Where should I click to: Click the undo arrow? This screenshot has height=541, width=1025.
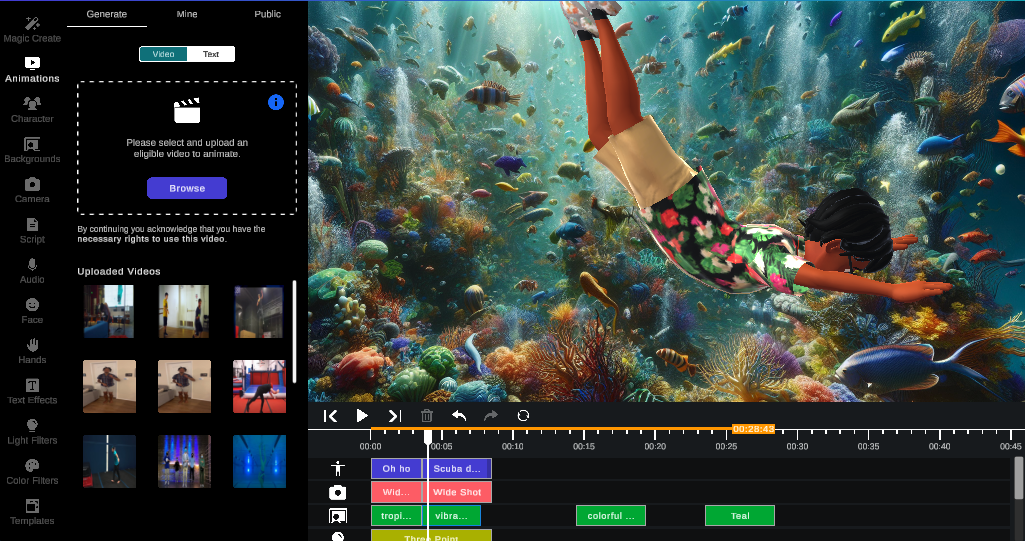pyautogui.click(x=459, y=416)
